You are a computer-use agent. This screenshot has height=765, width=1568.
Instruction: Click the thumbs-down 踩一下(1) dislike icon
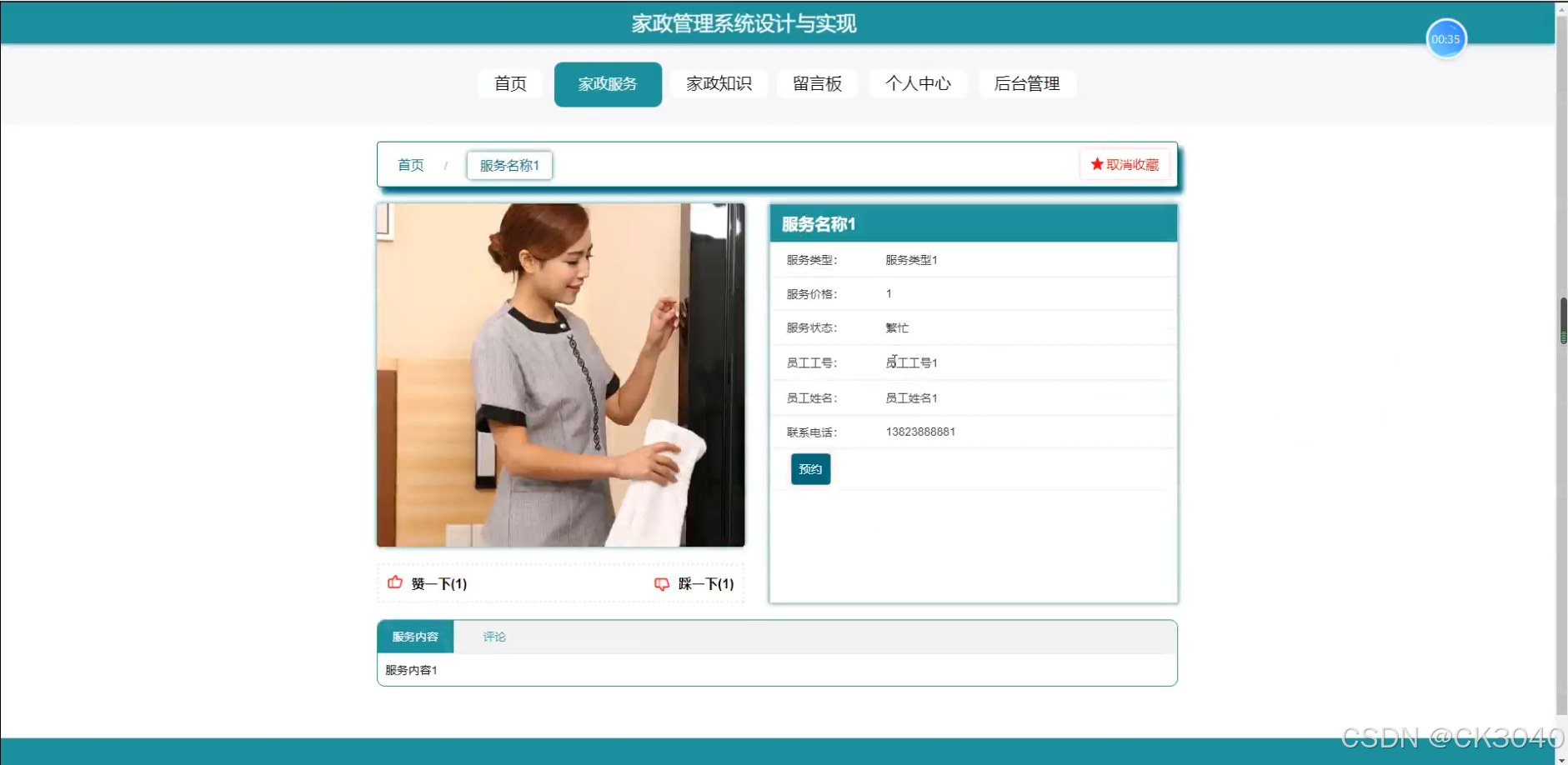[661, 584]
